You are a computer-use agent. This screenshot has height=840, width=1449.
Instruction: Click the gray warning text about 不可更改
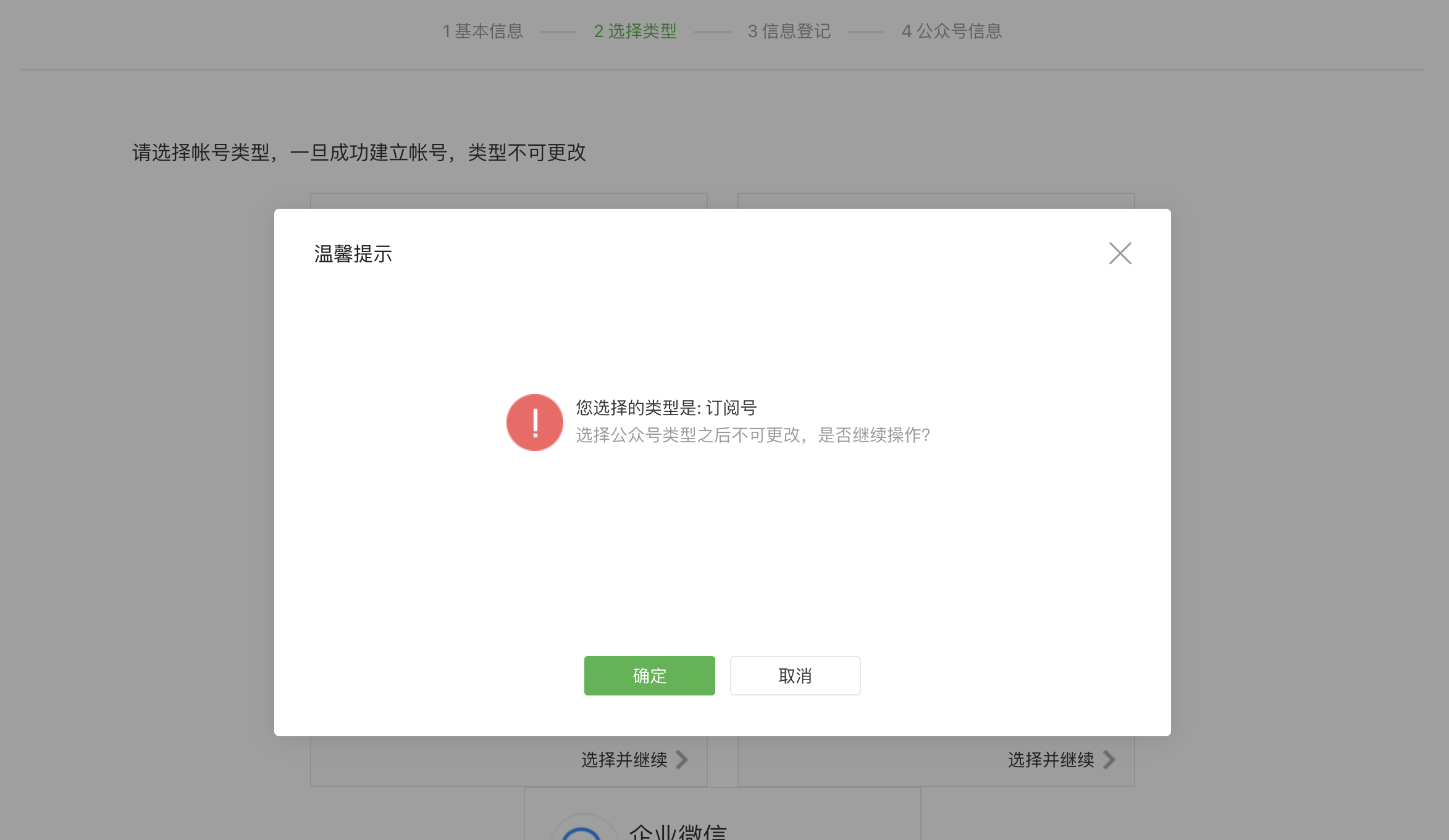pos(752,435)
